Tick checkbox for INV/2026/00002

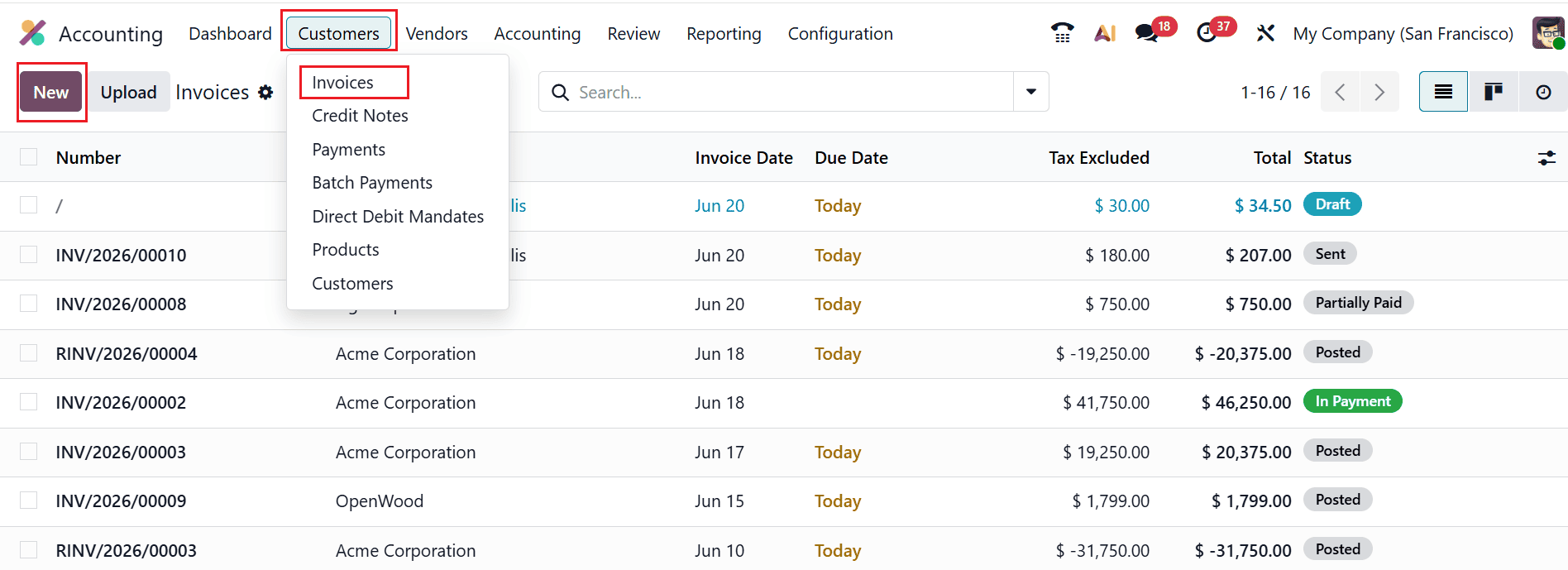pyautogui.click(x=29, y=402)
